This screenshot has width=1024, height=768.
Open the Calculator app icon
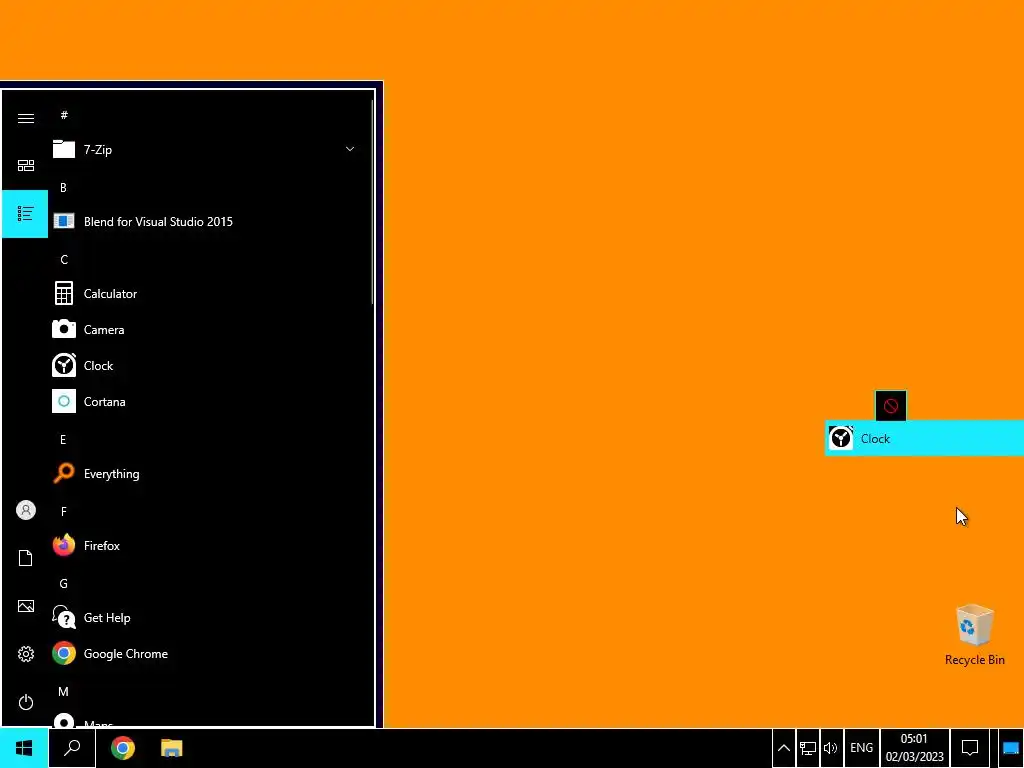63,293
